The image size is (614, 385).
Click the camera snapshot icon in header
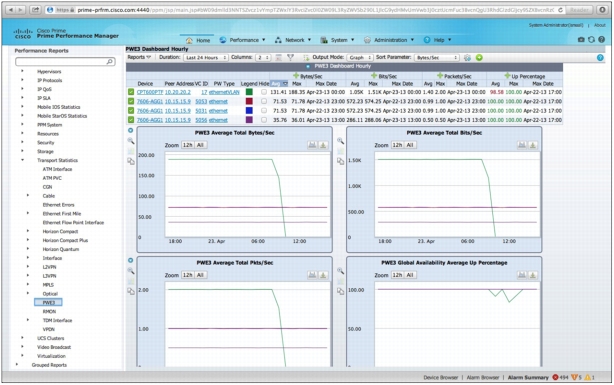pyautogui.click(x=581, y=40)
